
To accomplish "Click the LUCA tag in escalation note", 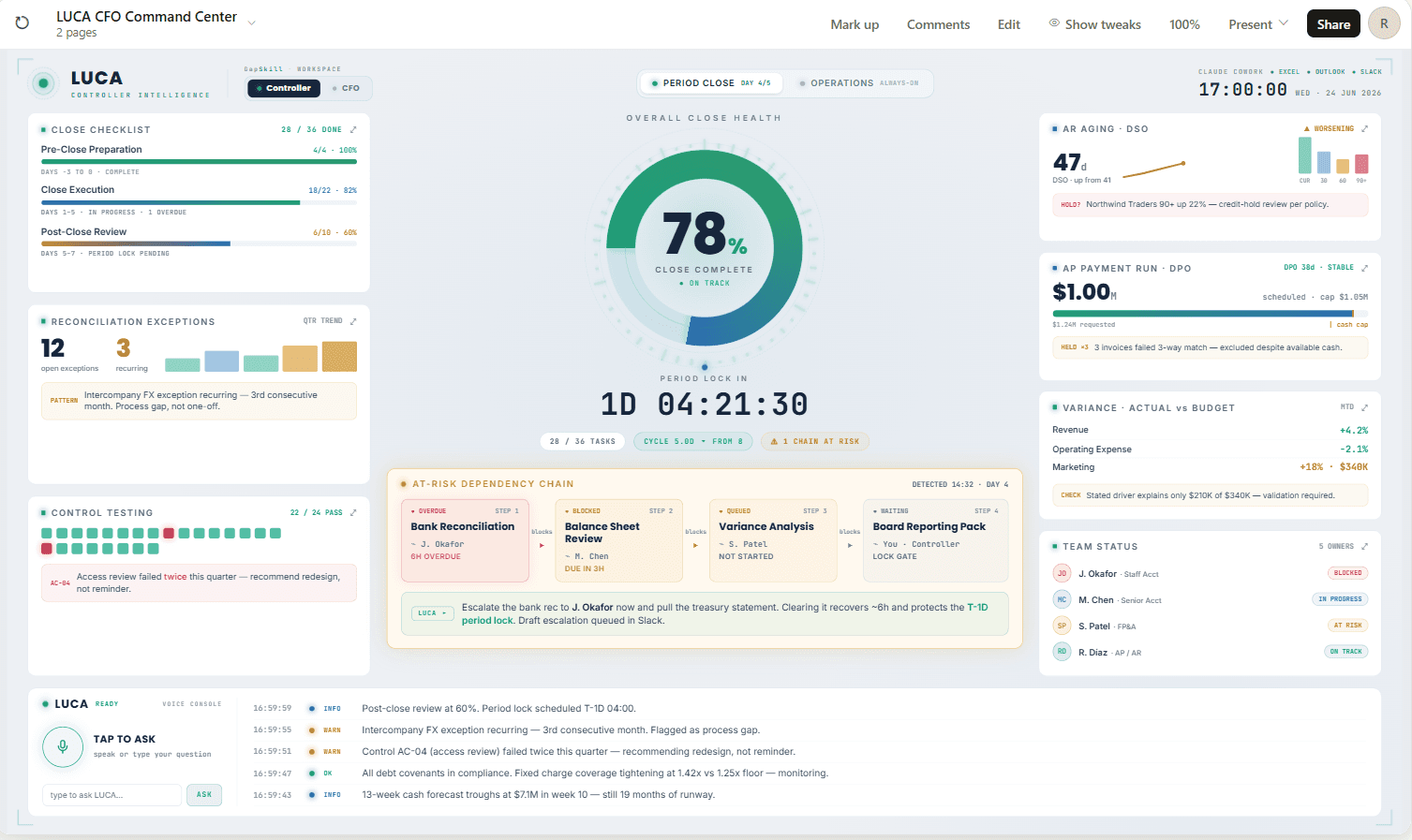I will pyautogui.click(x=433, y=613).
